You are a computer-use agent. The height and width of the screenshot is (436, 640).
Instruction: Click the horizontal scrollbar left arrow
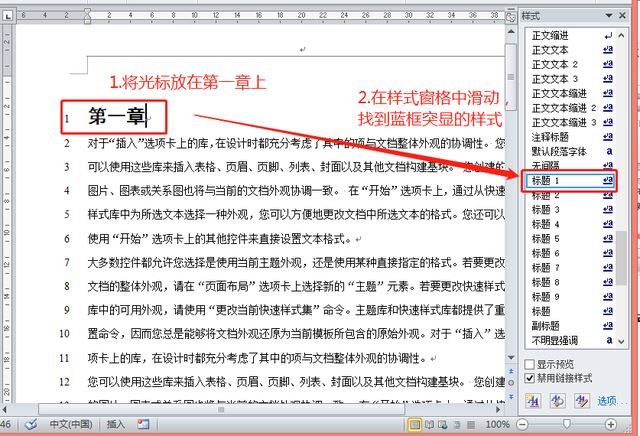tap(4, 409)
